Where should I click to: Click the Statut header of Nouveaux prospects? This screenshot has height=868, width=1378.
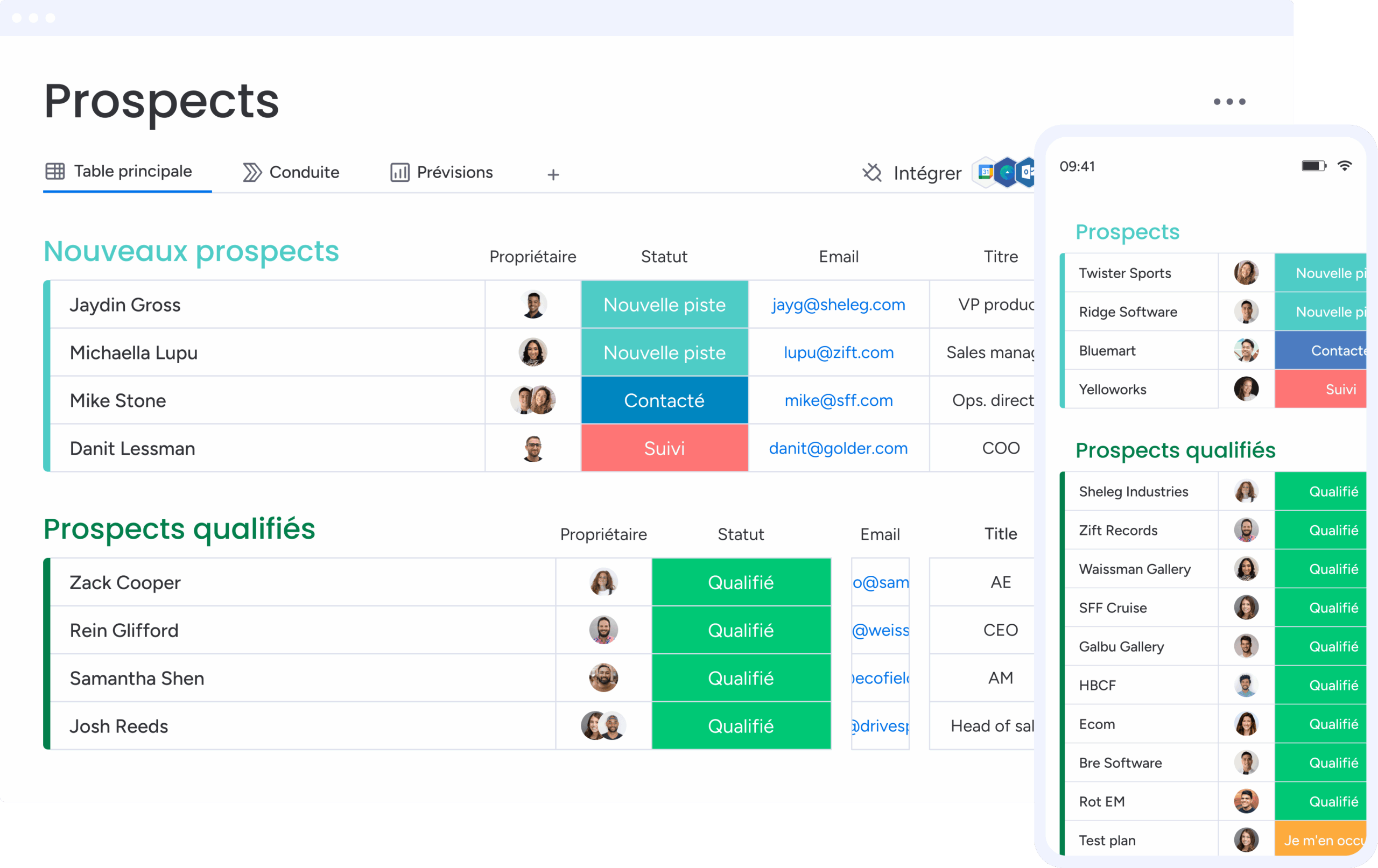[x=664, y=256]
